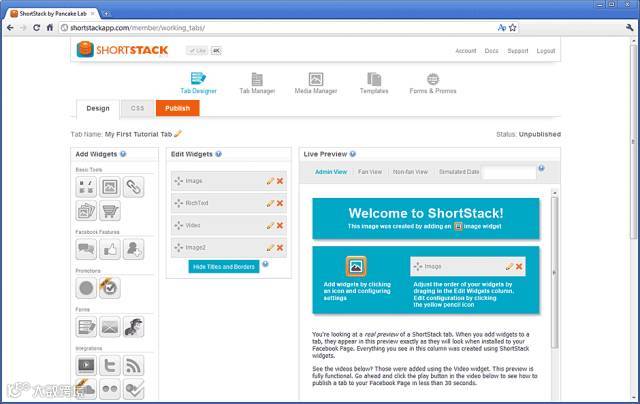The height and width of the screenshot is (404, 640).
Task: Click the ShortStack logo
Action: [x=122, y=50]
